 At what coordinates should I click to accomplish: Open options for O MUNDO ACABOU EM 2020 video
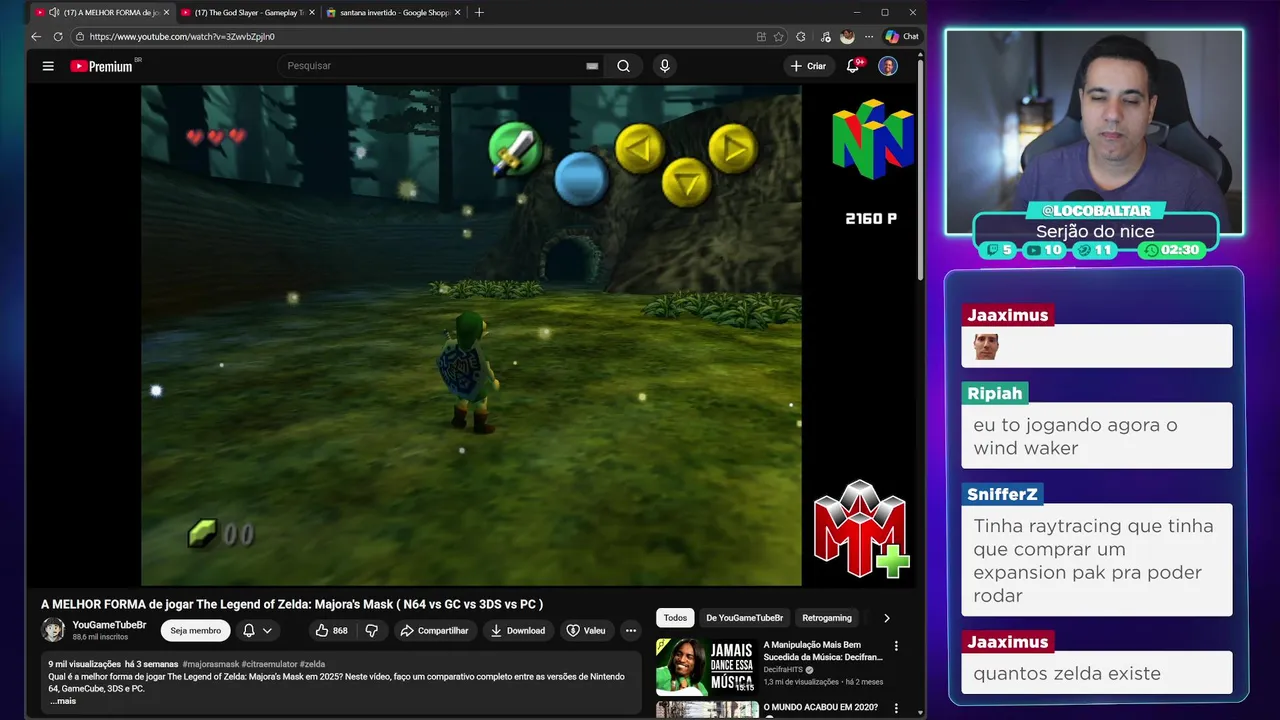(896, 708)
